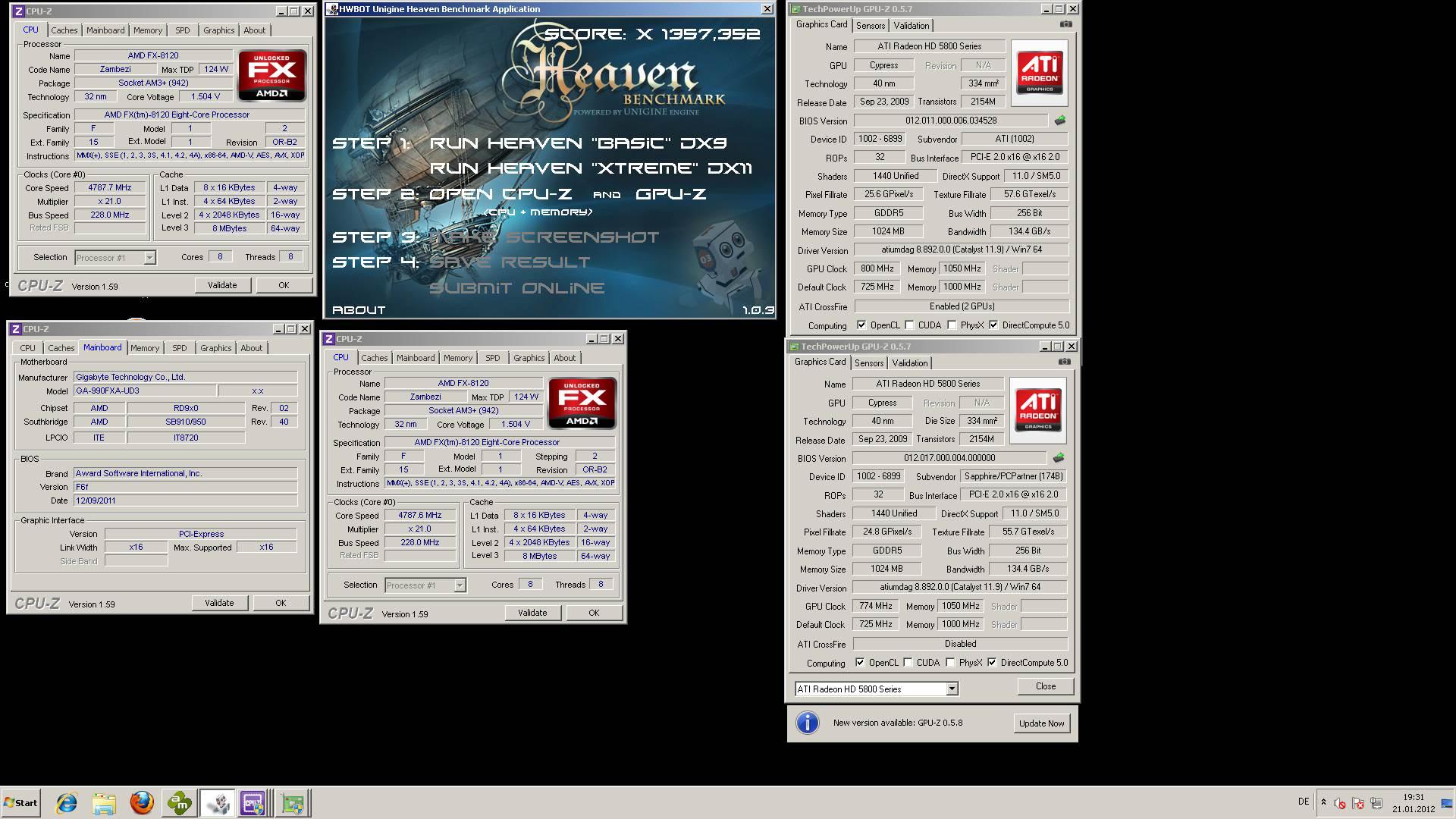1456x819 pixels.
Task: Click ATI Radeon logo in the Sapphire card GPU-Z window
Action: pyautogui.click(x=1037, y=410)
